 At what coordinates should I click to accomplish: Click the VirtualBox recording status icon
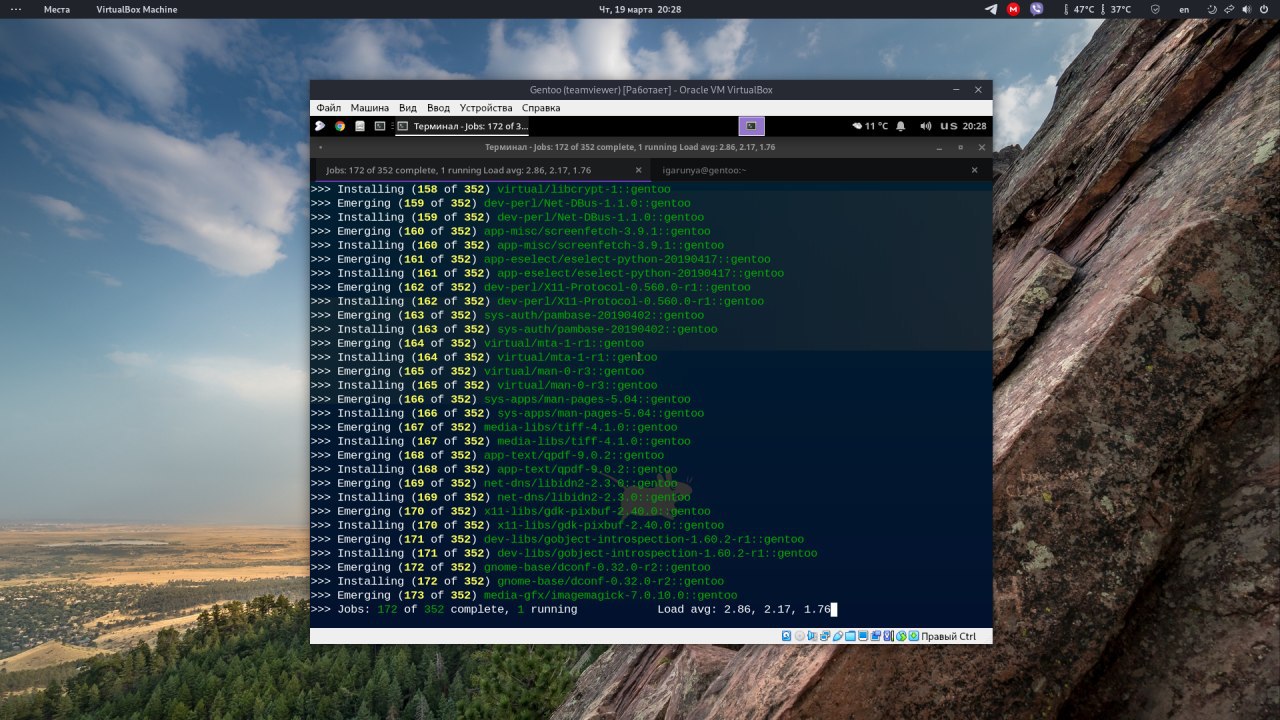[x=876, y=636]
